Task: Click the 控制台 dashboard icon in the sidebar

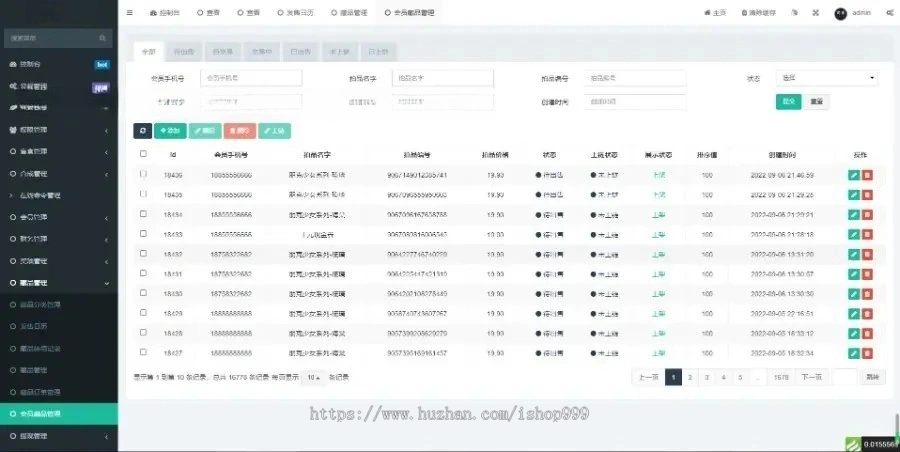Action: pos(13,64)
